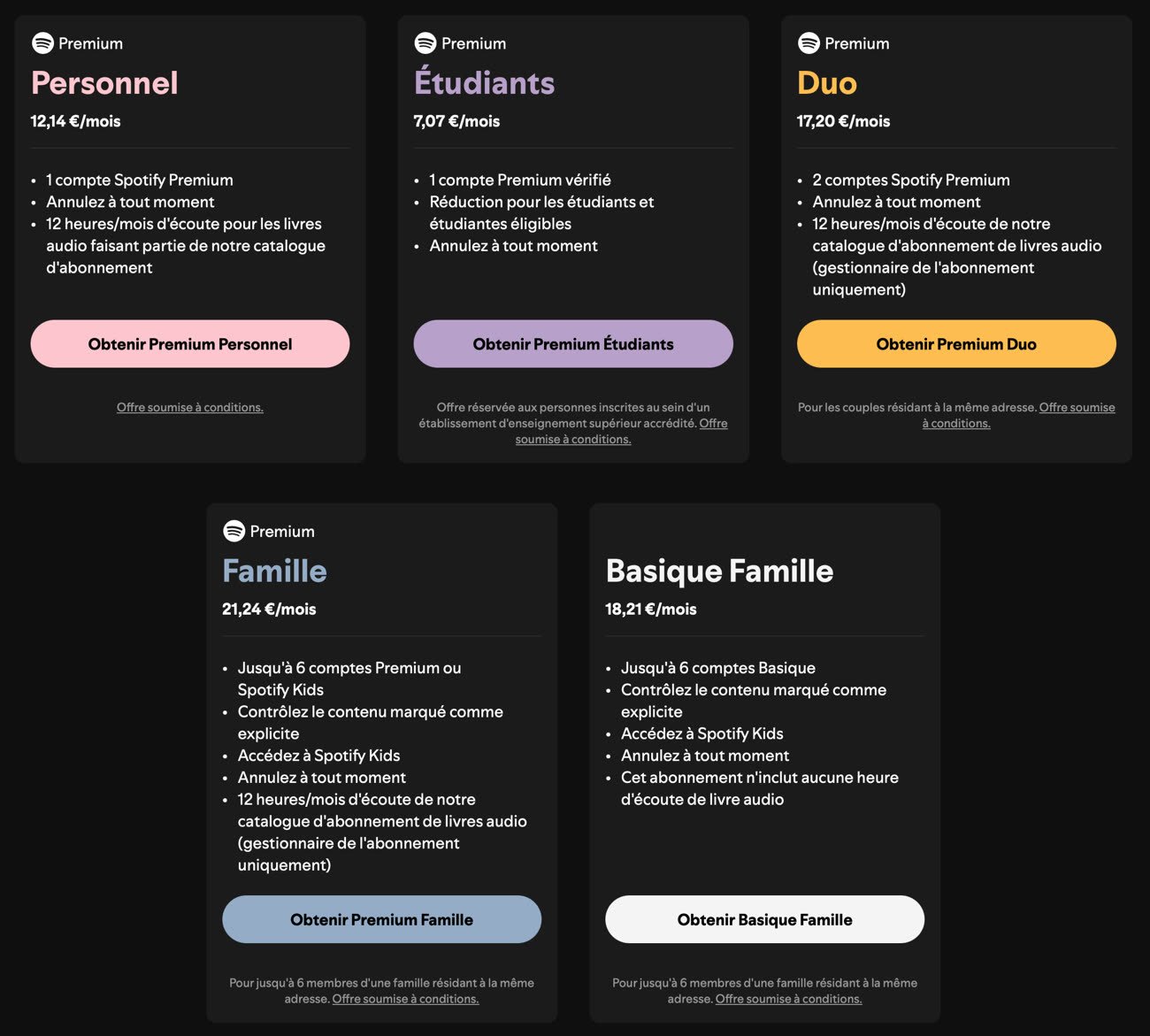Image resolution: width=1150 pixels, height=1036 pixels.
Task: Open the Premium Famille card's conditions link
Action: pos(405,999)
